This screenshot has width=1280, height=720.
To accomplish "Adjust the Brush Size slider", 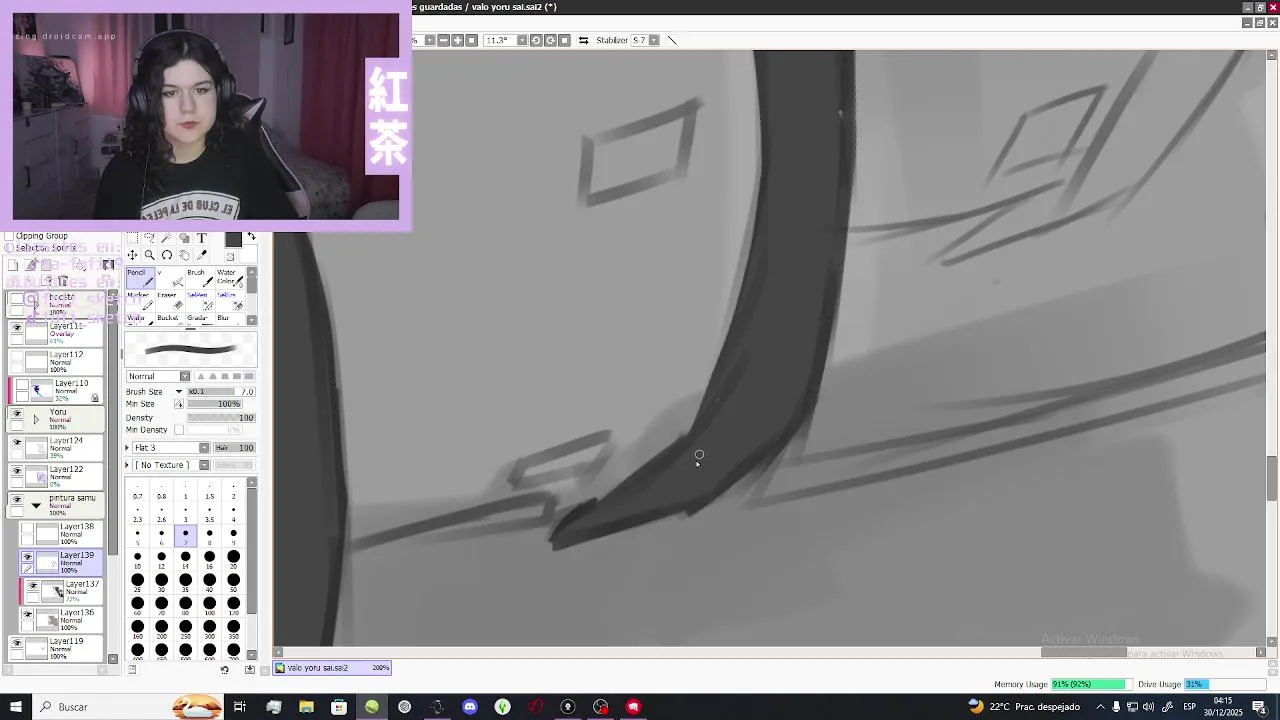I will point(220,392).
